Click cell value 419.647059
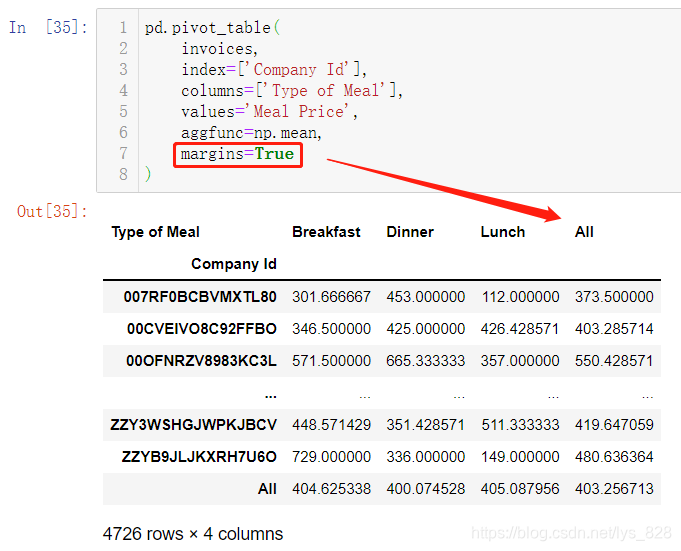The image size is (681, 551). pos(614,425)
